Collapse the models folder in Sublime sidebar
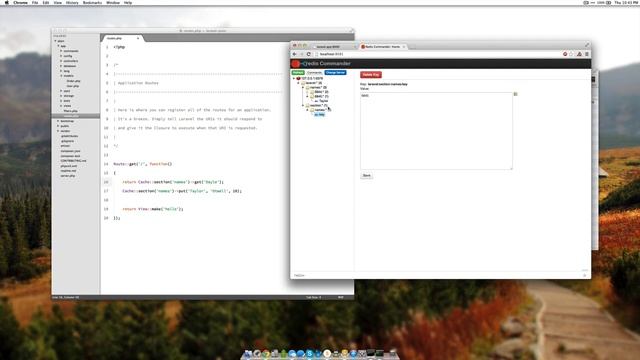This screenshot has height=360, width=640. click(x=61, y=76)
